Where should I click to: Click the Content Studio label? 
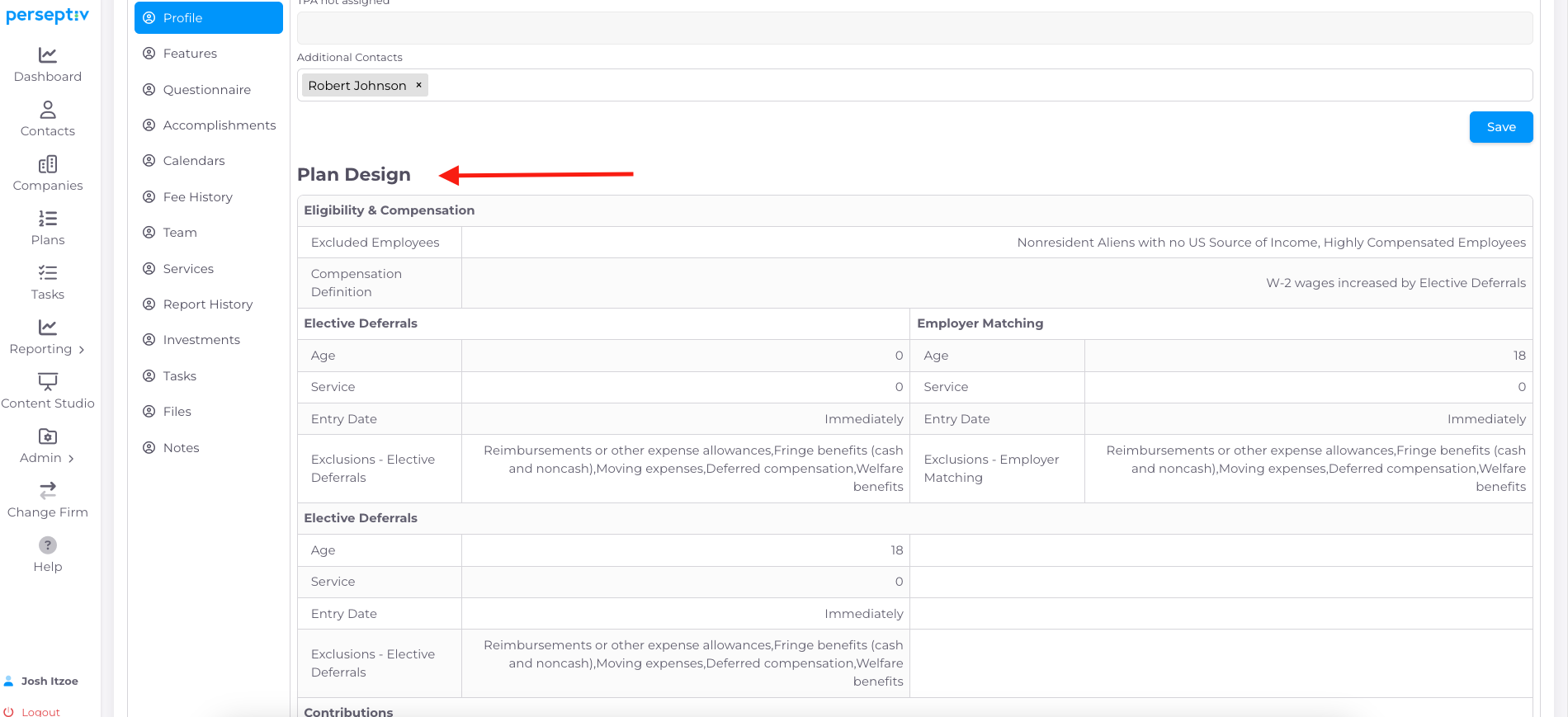[x=48, y=403]
